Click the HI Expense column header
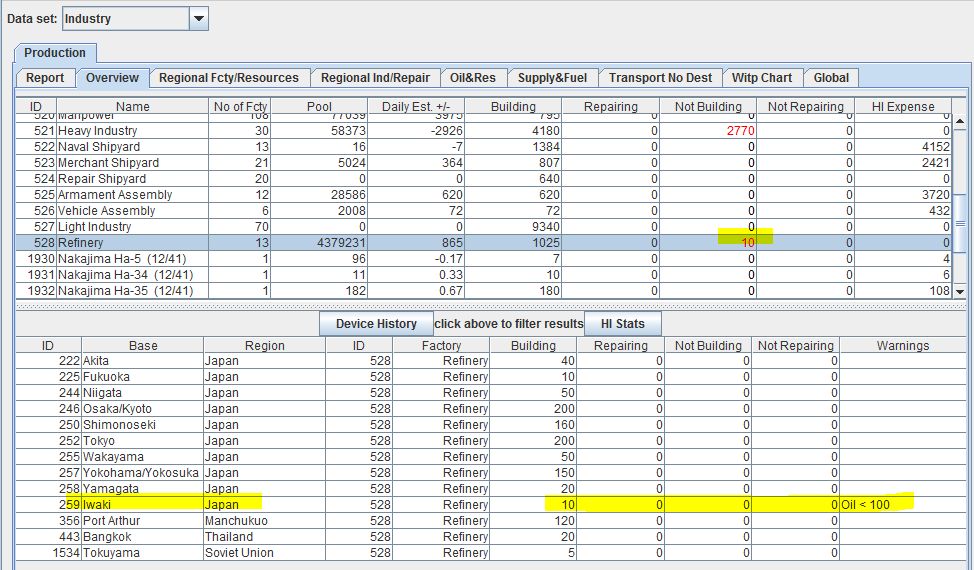Screen dimensions: 974x570 (x=903, y=106)
